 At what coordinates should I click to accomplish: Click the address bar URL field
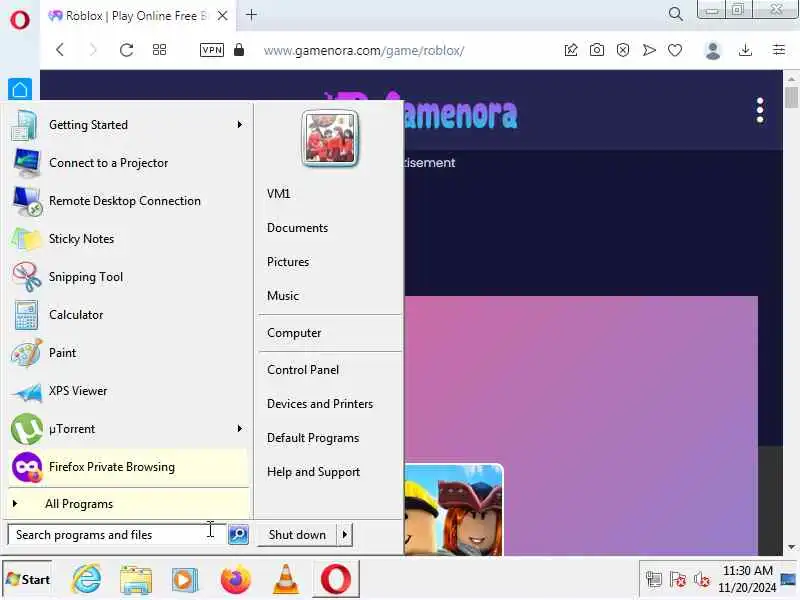pos(364,51)
